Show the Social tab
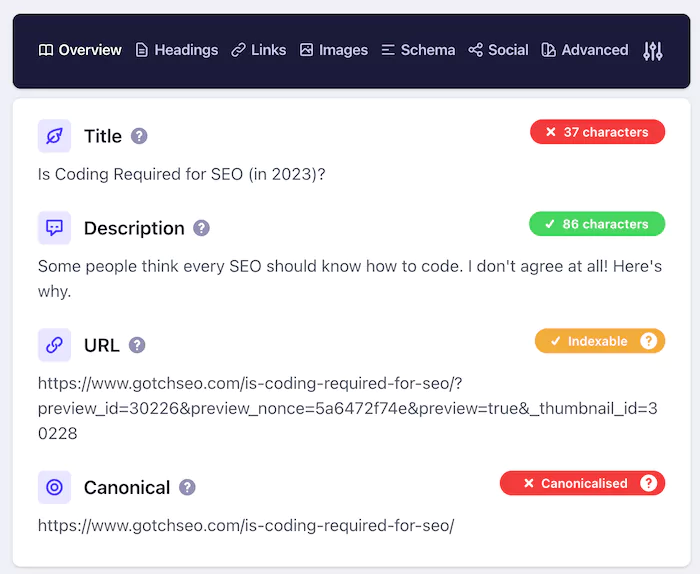The height and width of the screenshot is (574, 700). (498, 50)
